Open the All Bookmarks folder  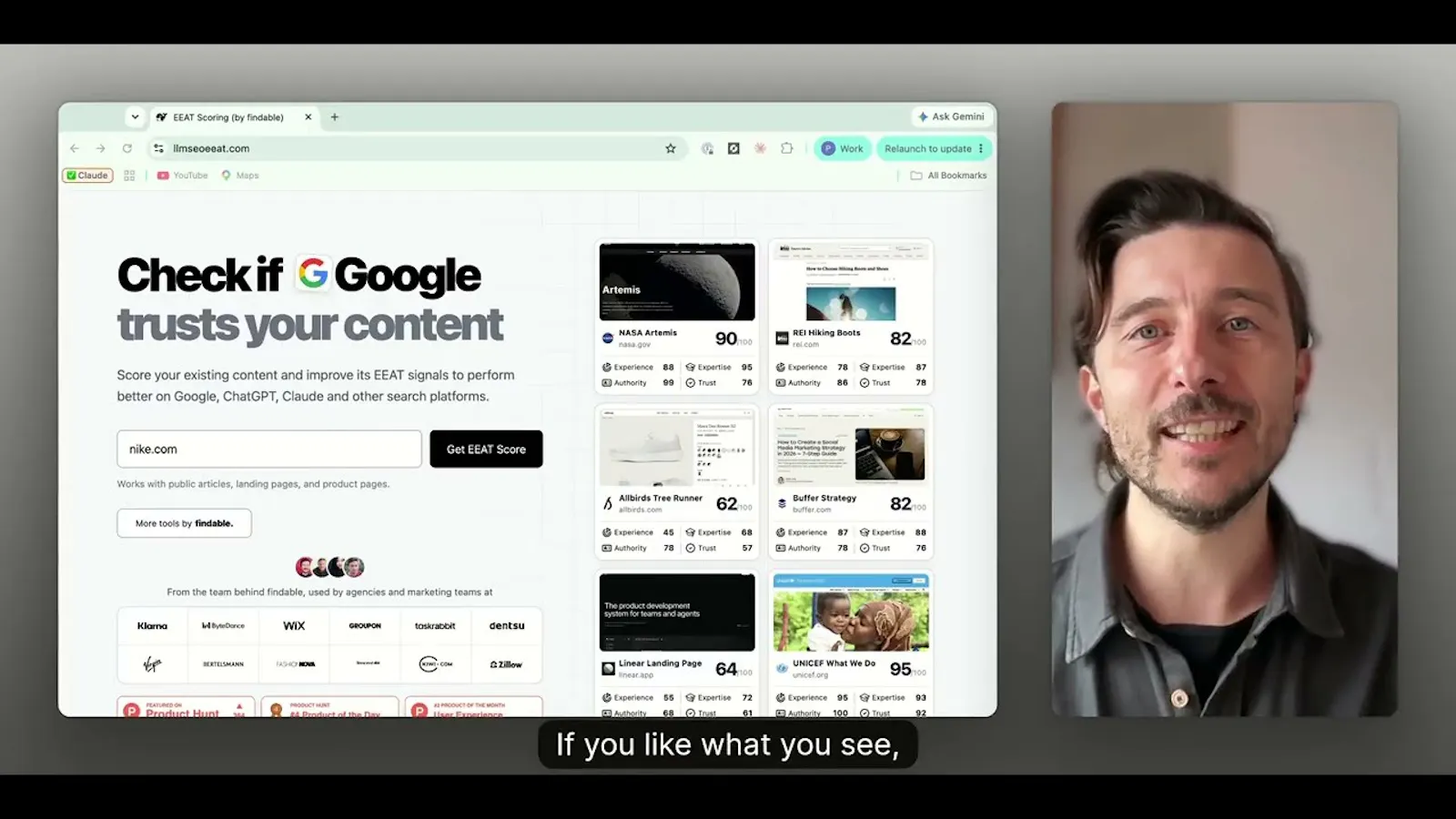948,176
